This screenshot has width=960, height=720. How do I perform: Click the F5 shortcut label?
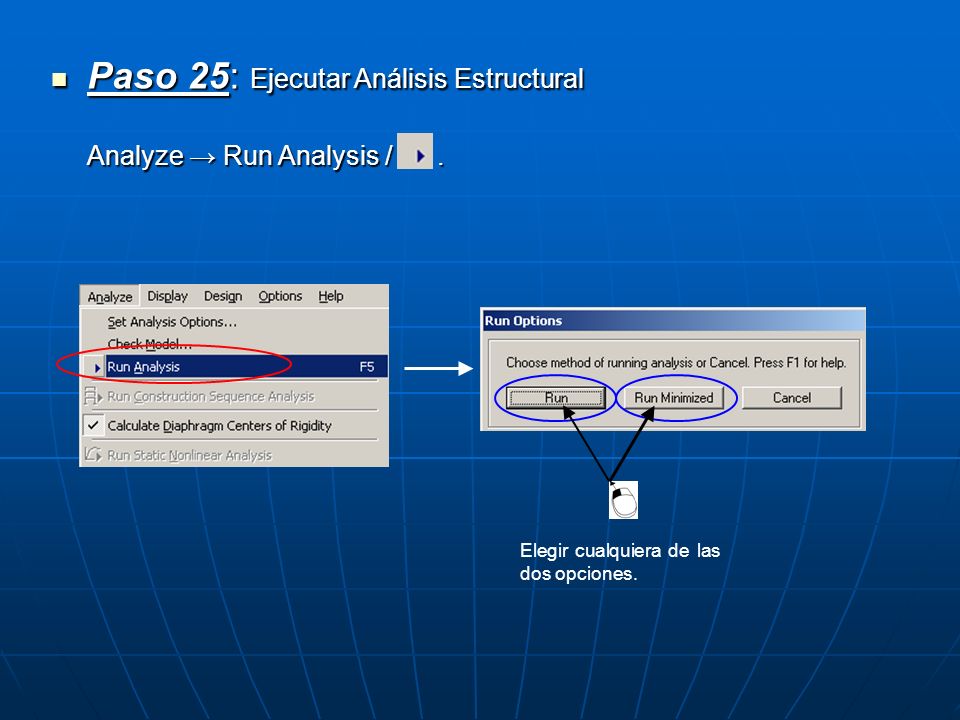[x=367, y=367]
